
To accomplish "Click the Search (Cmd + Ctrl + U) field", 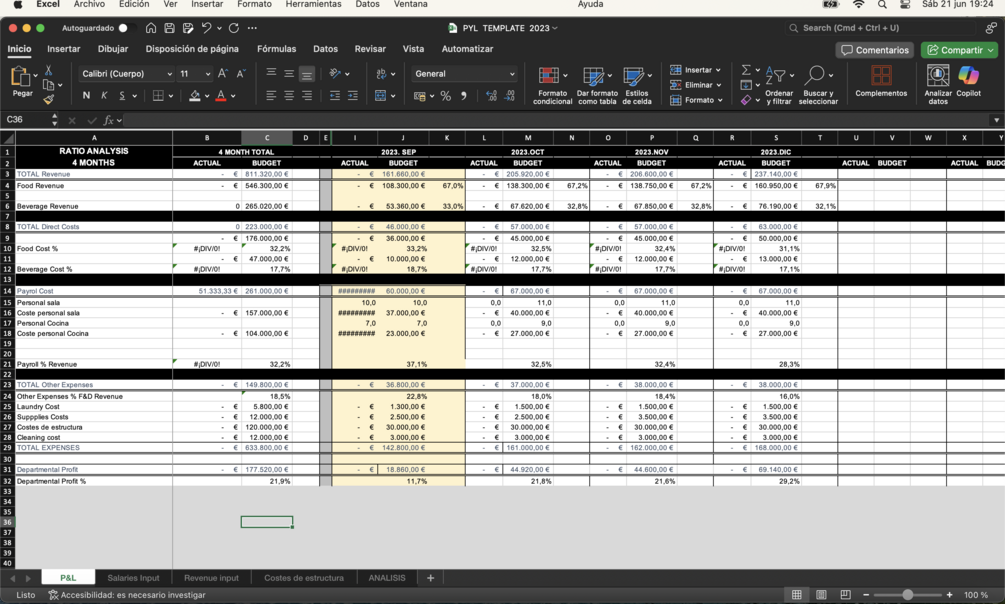I will click(881, 28).
